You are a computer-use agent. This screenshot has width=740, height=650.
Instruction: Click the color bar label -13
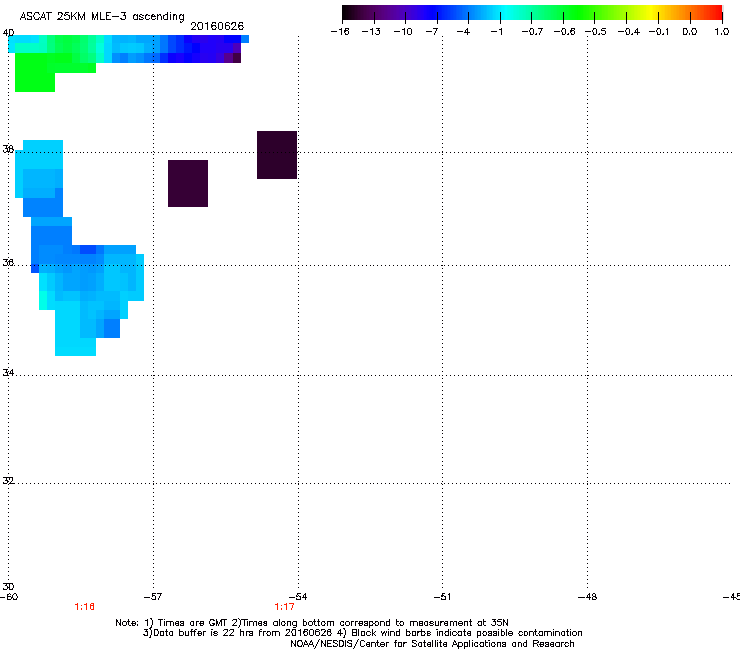tap(371, 32)
